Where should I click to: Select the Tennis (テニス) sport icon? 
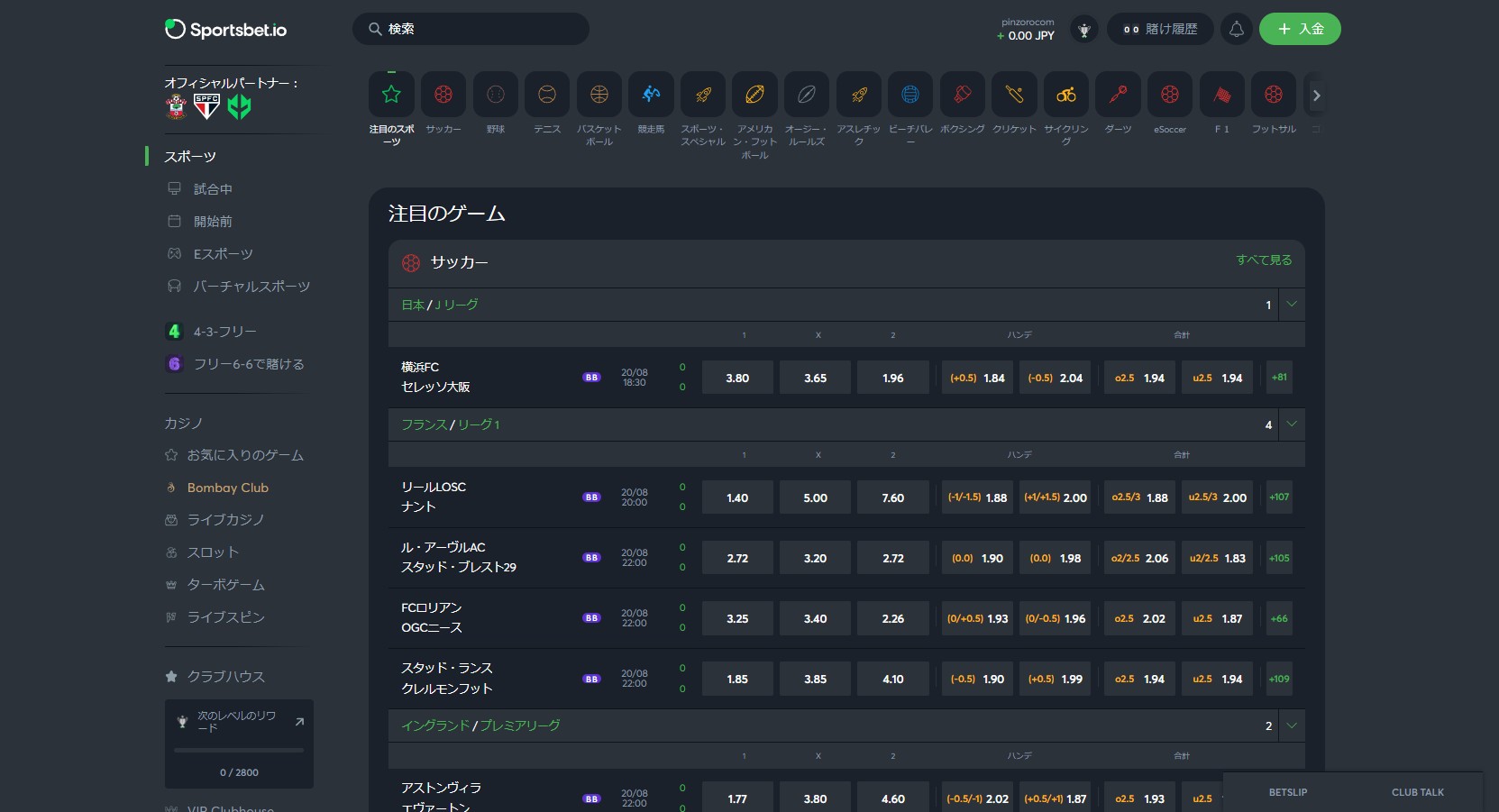coord(547,95)
